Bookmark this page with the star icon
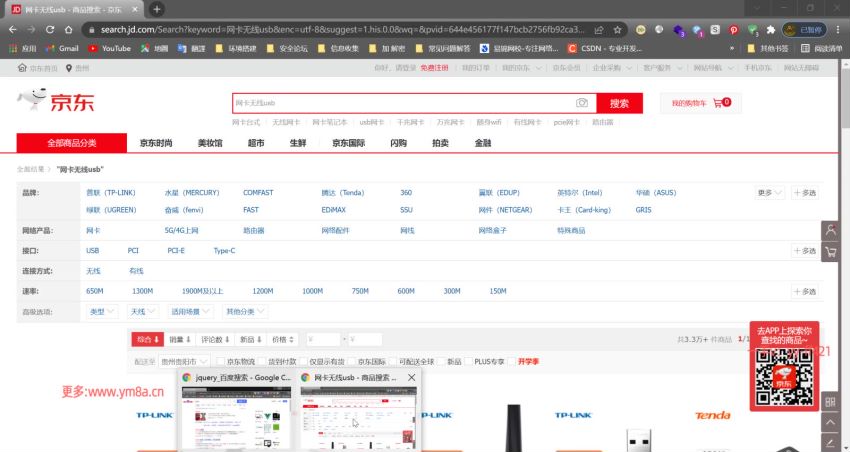Viewport: 850px width, 452px height. click(618, 30)
